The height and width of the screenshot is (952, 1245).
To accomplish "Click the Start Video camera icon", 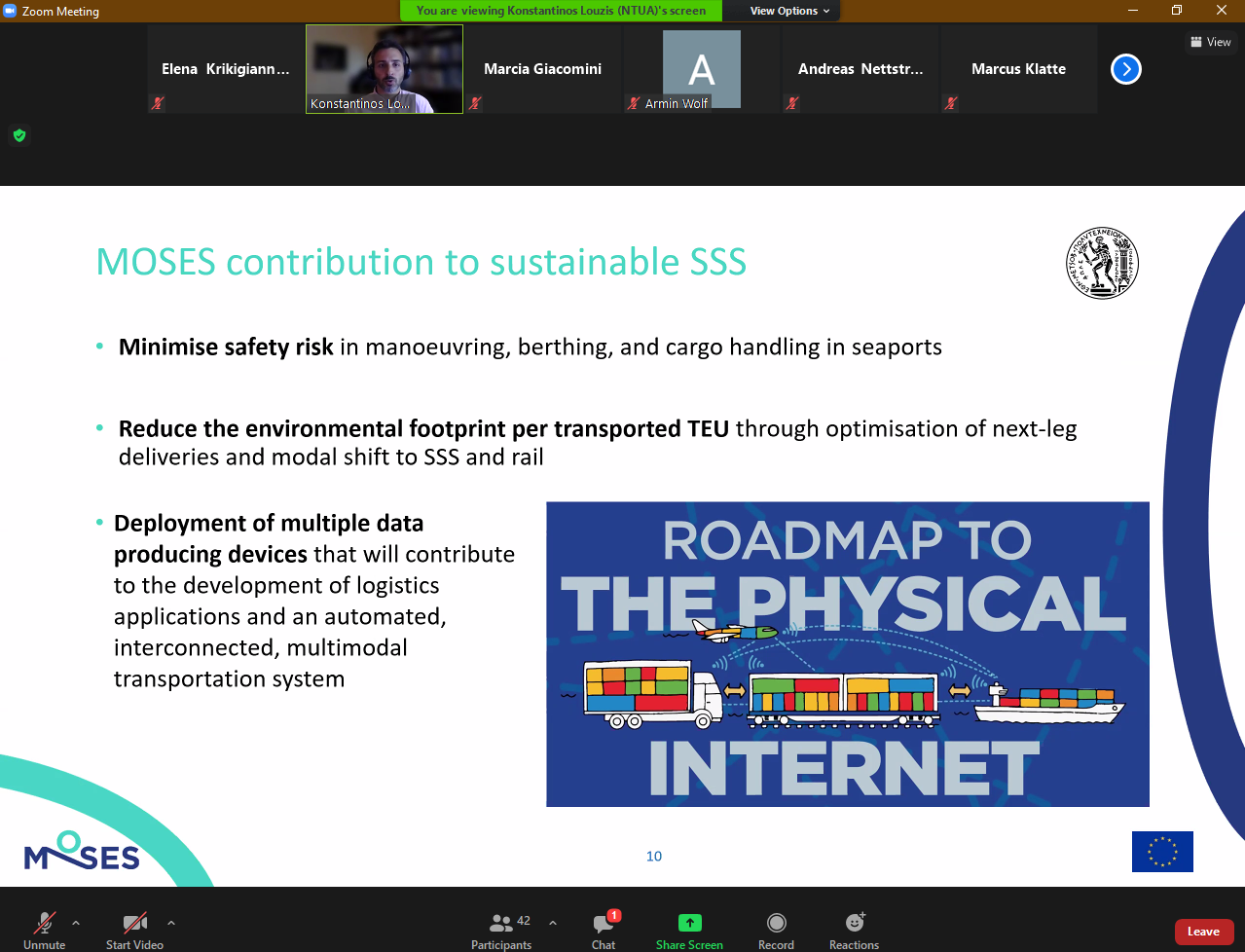I will [134, 923].
